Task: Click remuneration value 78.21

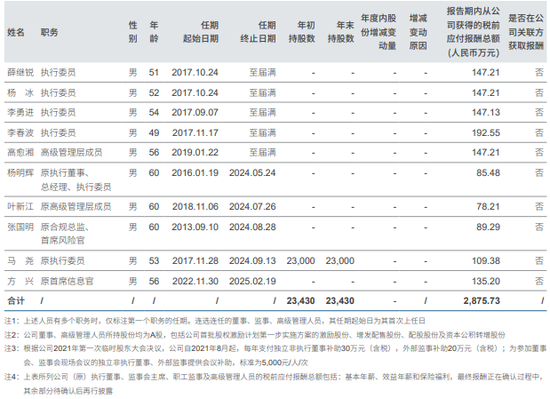Action: pyautogui.click(x=488, y=207)
